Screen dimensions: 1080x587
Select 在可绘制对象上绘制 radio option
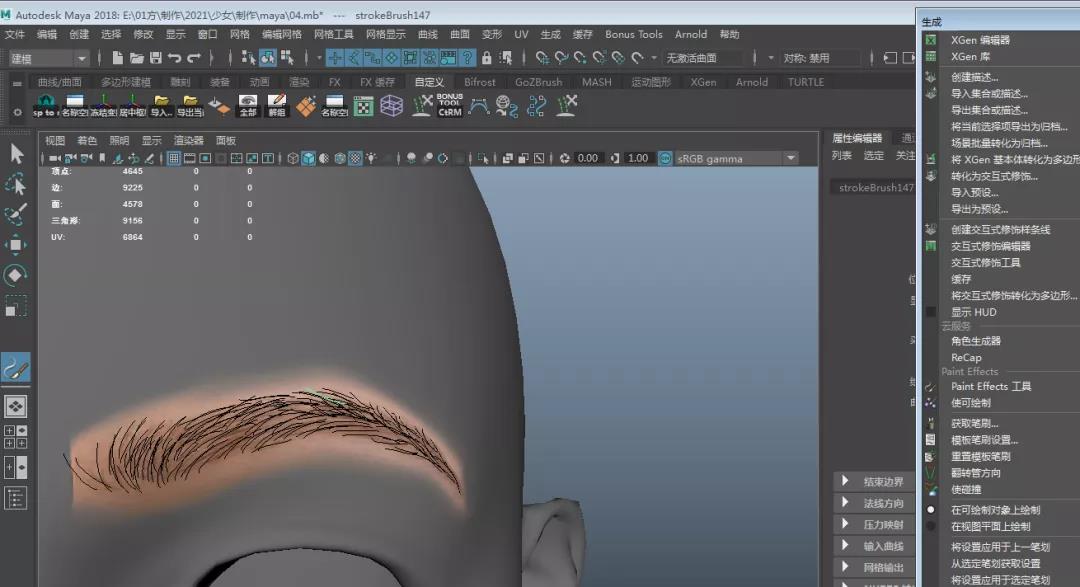pos(931,510)
